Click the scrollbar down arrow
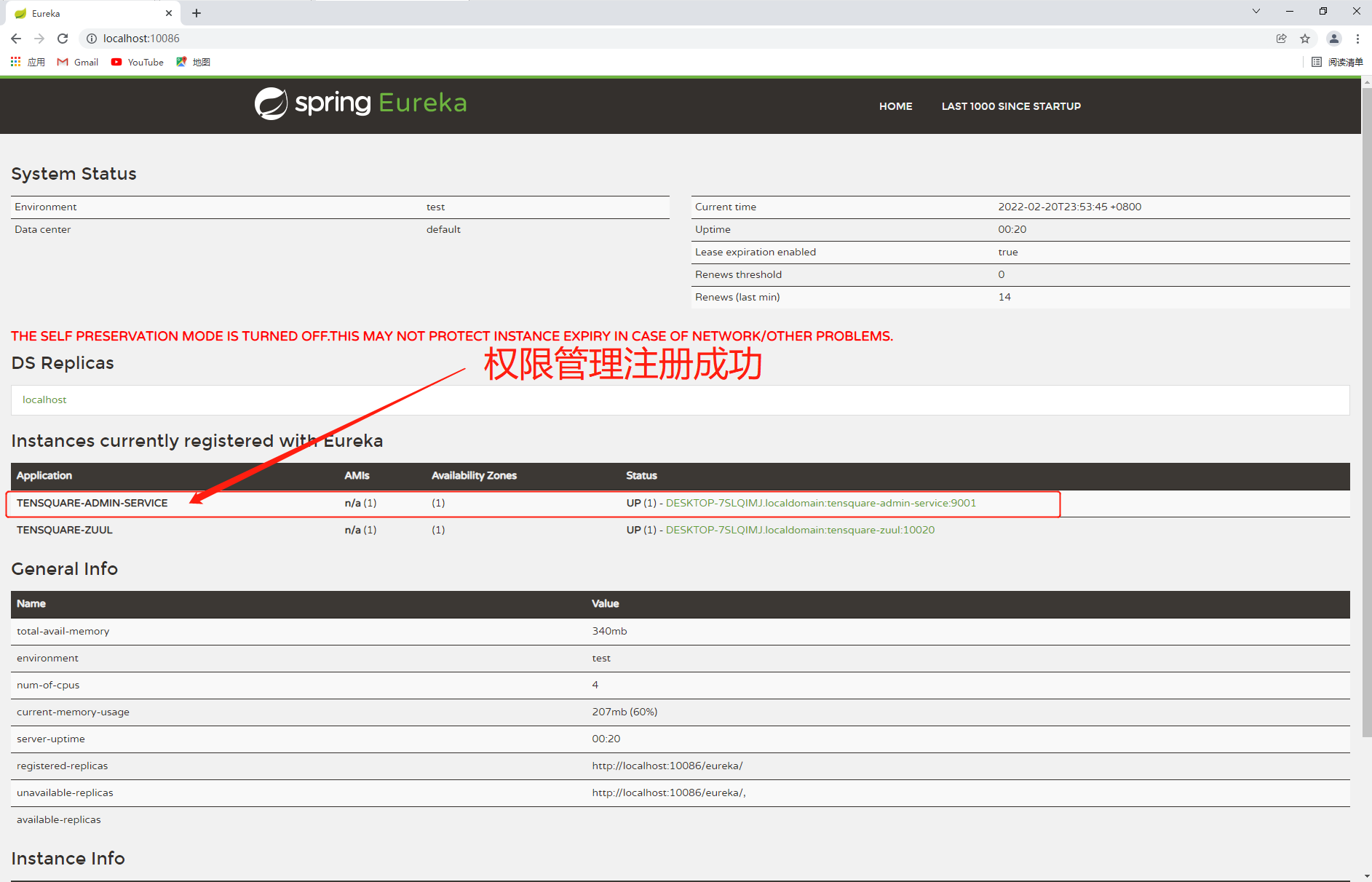 coord(1366,876)
